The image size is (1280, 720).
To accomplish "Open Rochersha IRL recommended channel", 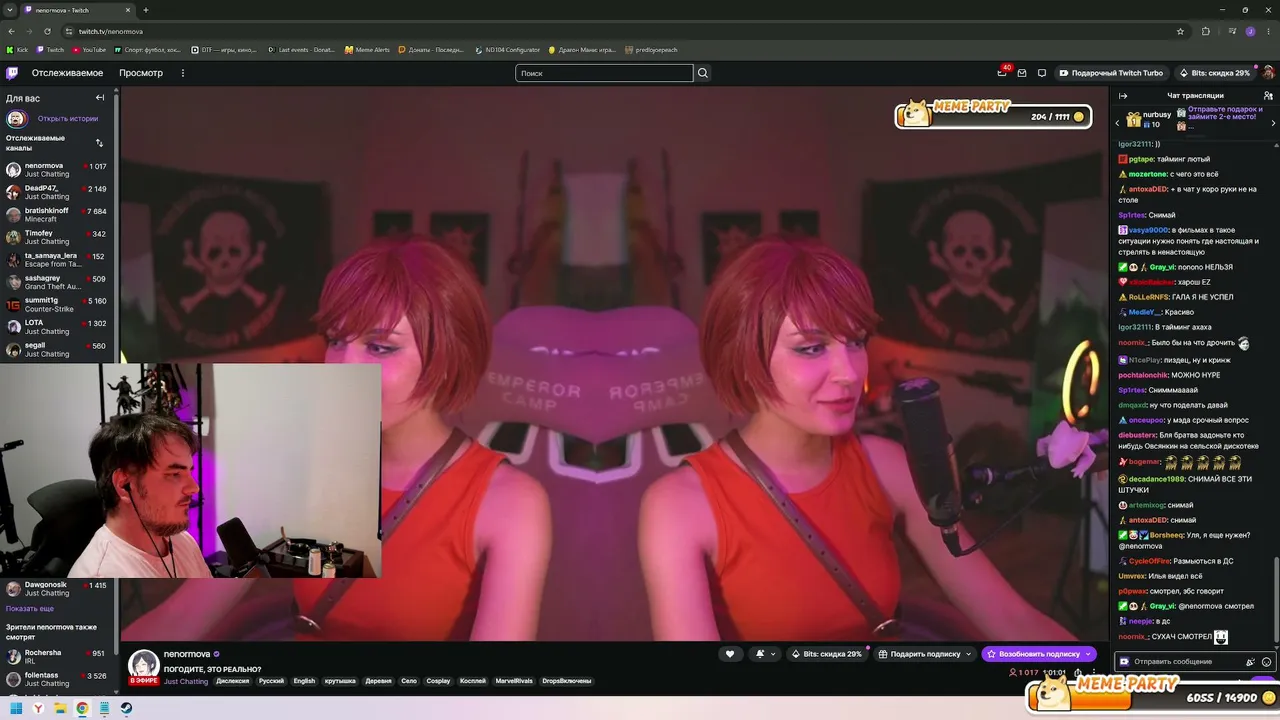I will (x=56, y=657).
